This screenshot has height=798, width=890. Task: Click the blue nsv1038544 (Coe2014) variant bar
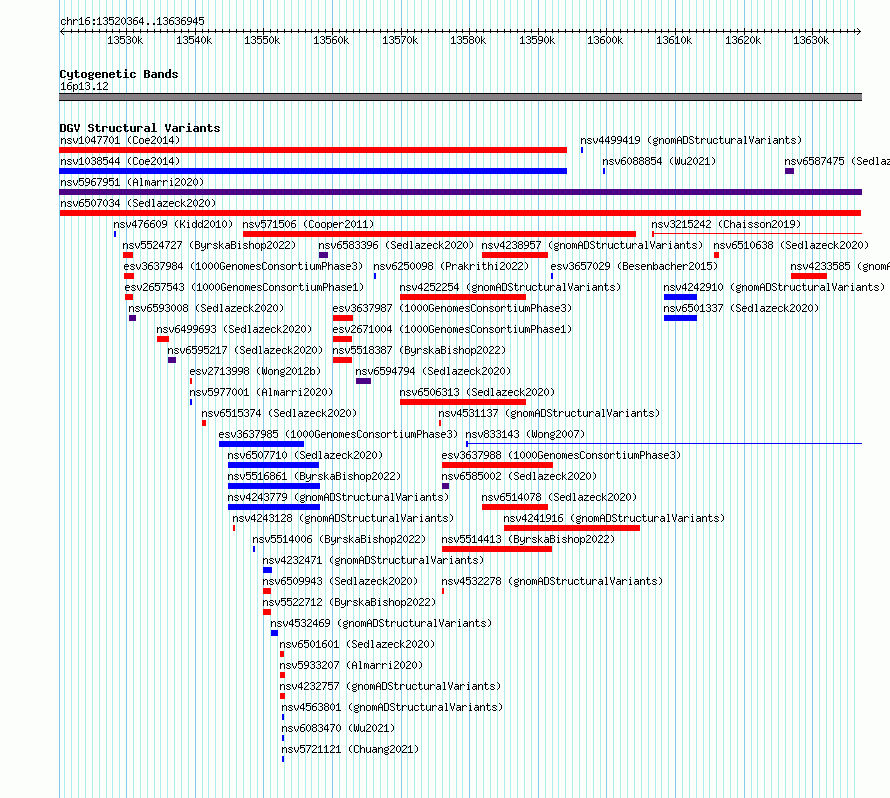[x=313, y=171]
